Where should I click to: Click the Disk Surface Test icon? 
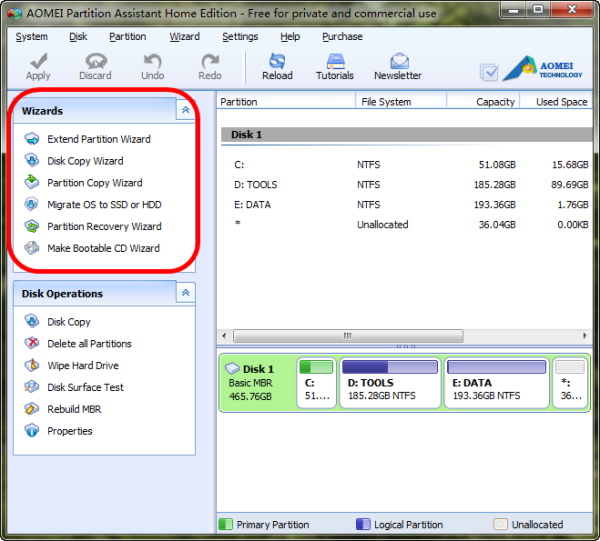click(32, 387)
